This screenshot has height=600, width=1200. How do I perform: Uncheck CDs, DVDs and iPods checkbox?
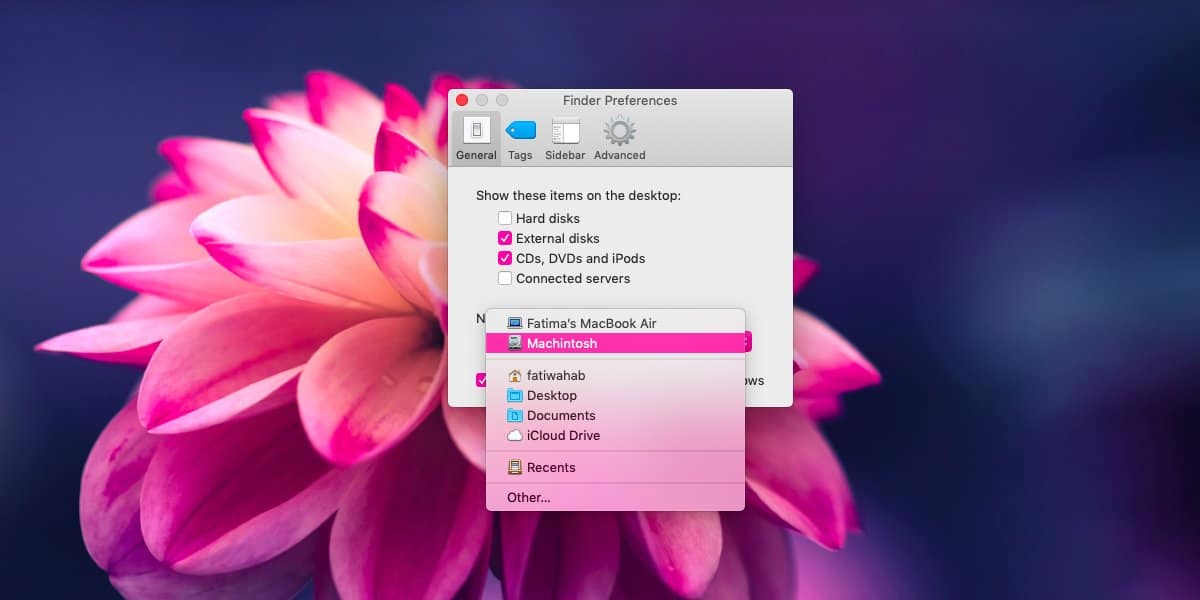point(505,258)
